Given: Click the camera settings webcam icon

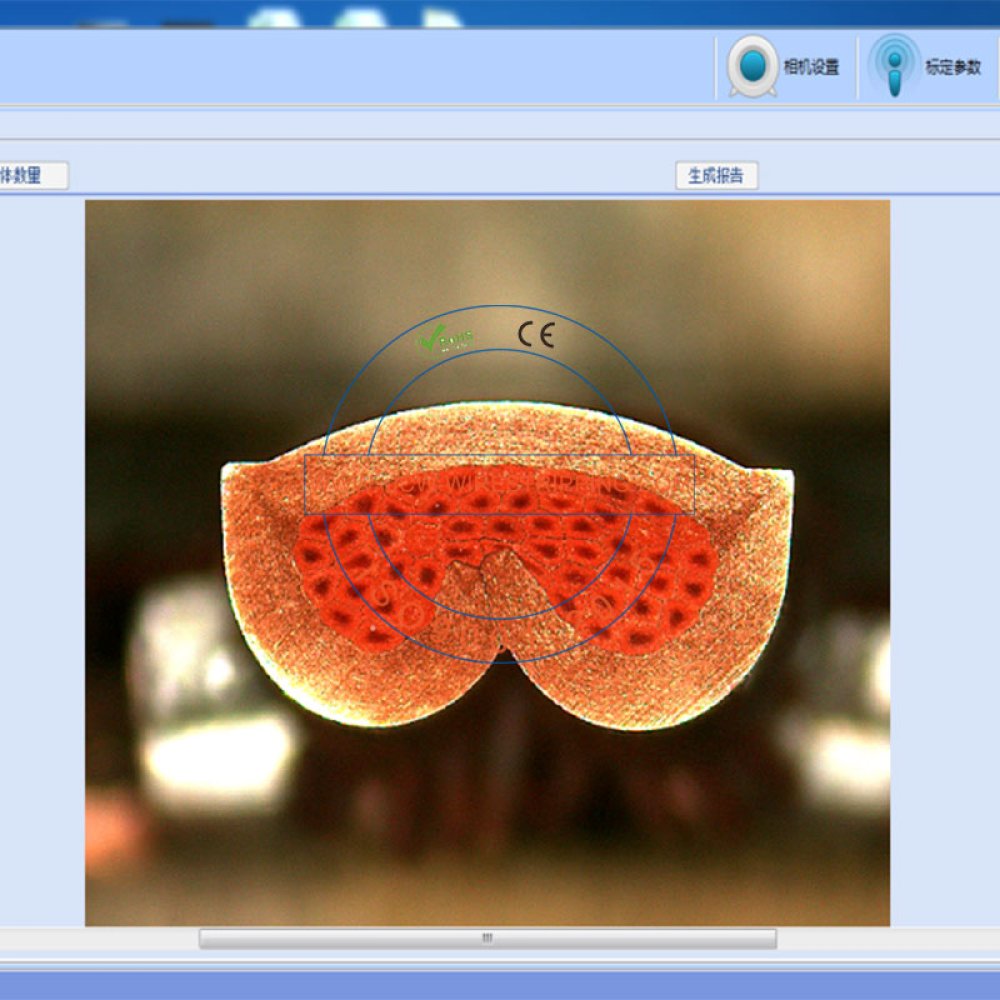Looking at the screenshot, I should point(752,67).
